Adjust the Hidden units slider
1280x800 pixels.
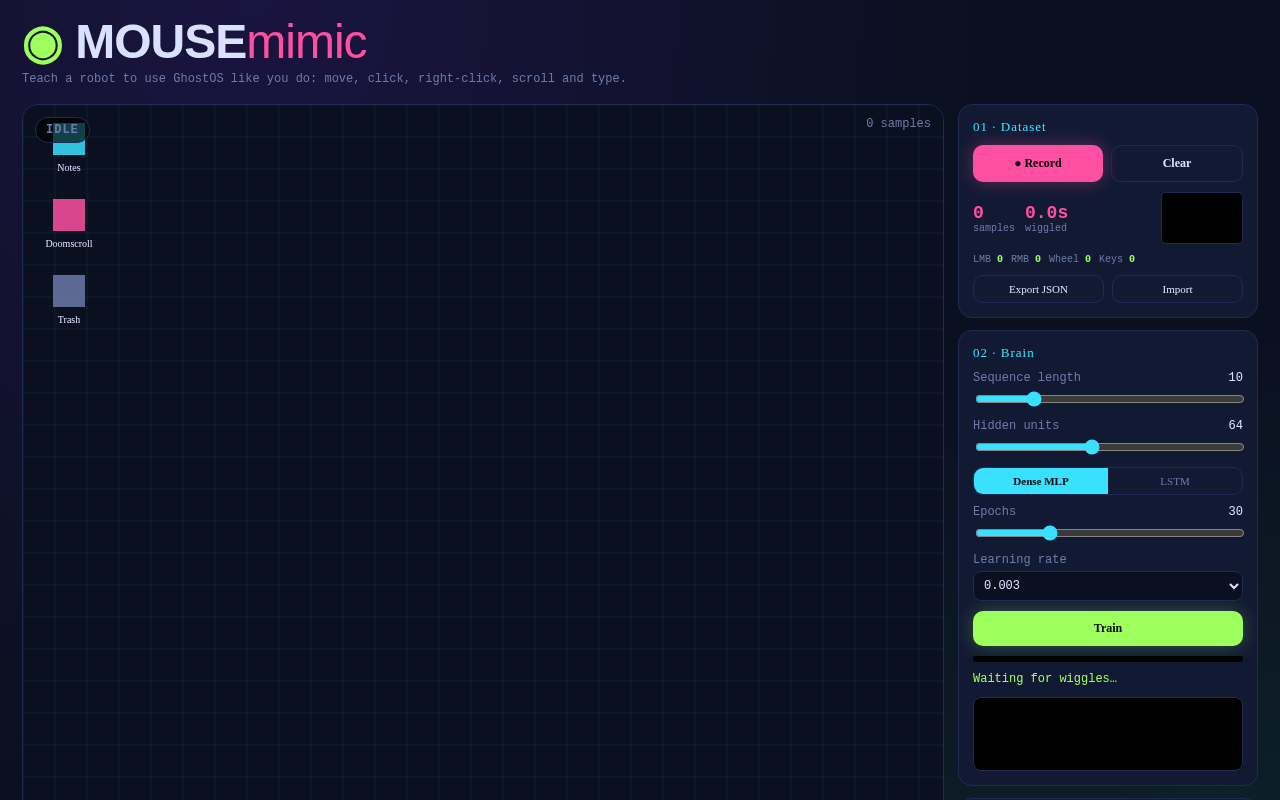[x=1110, y=447]
